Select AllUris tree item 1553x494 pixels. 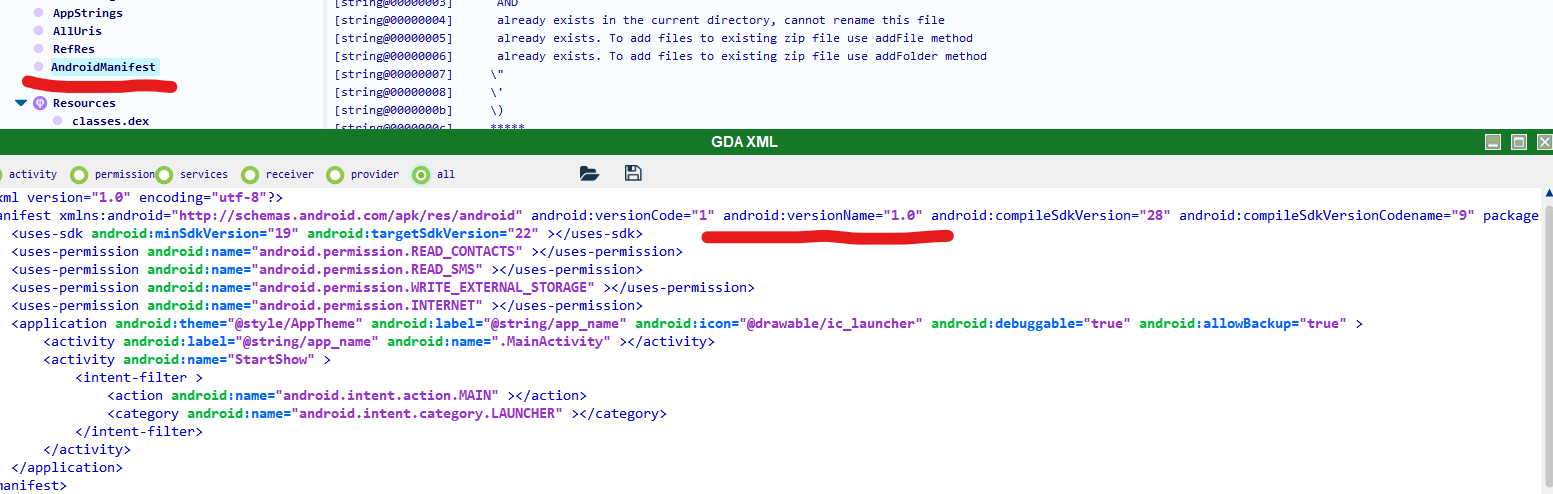point(77,31)
